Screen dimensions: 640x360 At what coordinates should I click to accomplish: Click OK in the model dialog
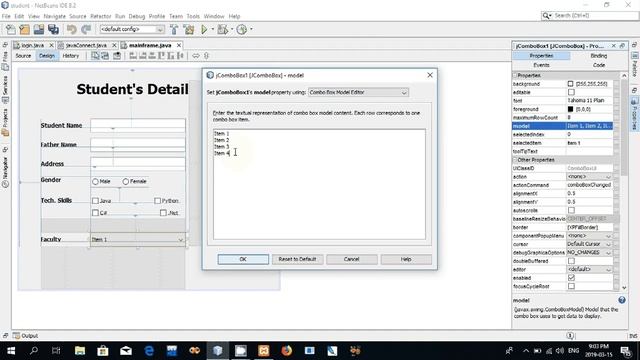click(243, 259)
